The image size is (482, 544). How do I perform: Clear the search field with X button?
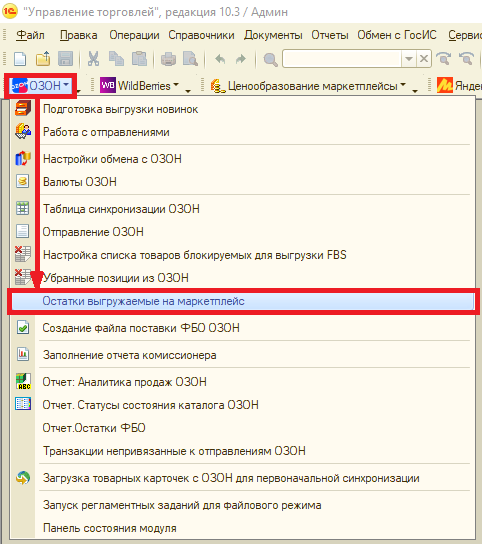pyautogui.click(x=424, y=59)
